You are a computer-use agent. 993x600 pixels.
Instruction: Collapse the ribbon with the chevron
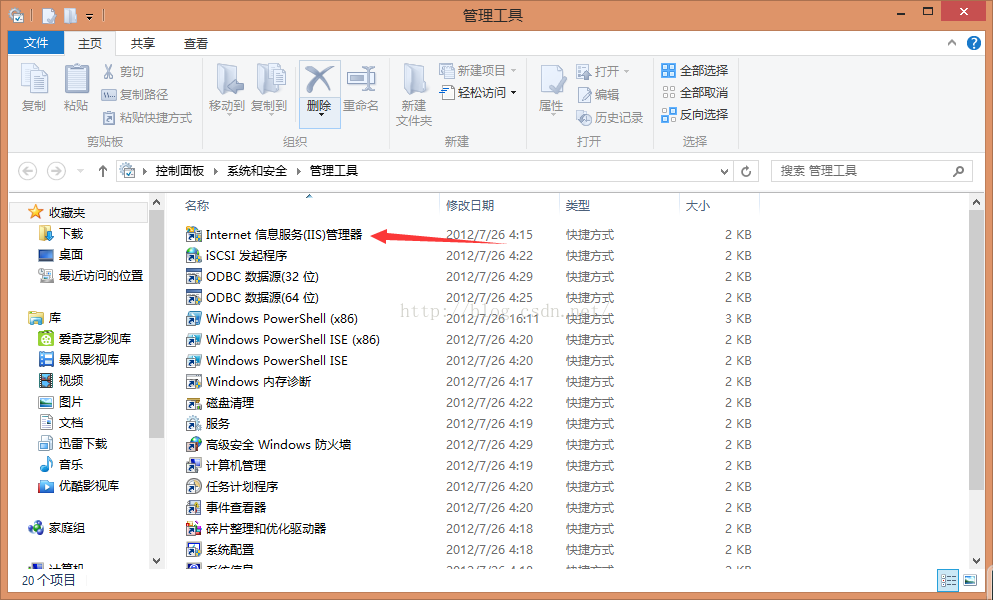[x=952, y=42]
